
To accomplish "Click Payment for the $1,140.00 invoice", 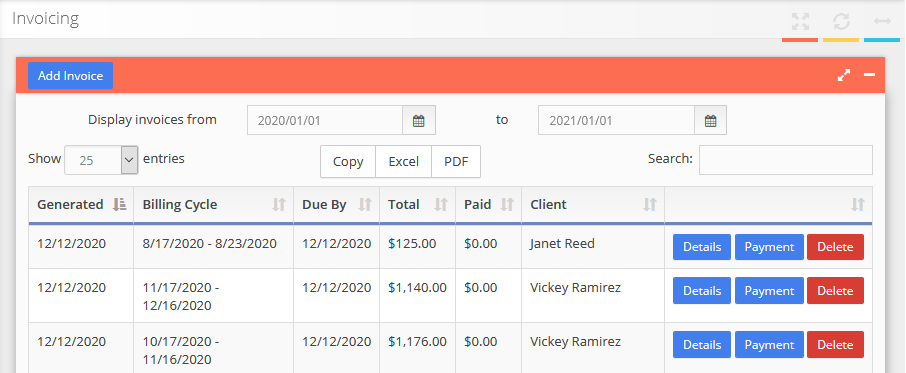I will pyautogui.click(x=769, y=290).
